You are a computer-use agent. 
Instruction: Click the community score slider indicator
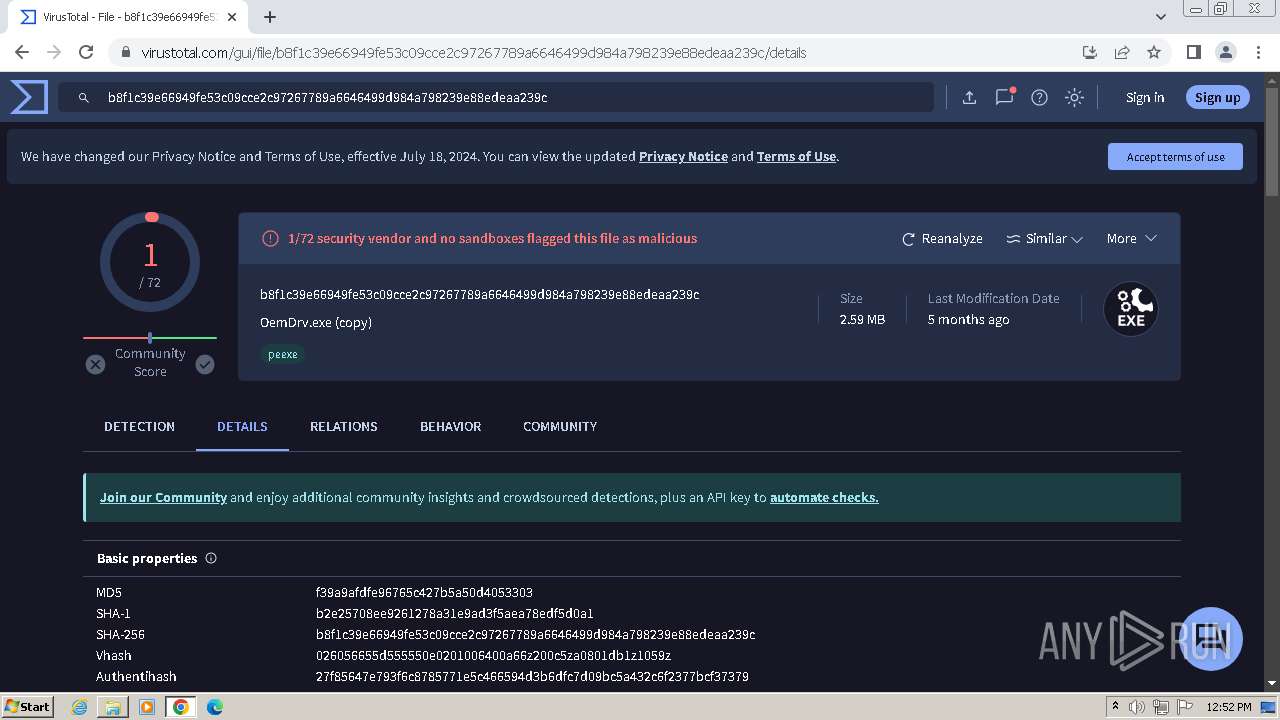tap(150, 338)
